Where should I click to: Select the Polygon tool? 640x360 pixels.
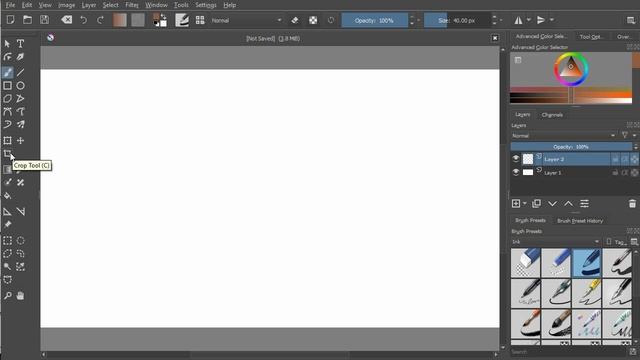click(7, 99)
